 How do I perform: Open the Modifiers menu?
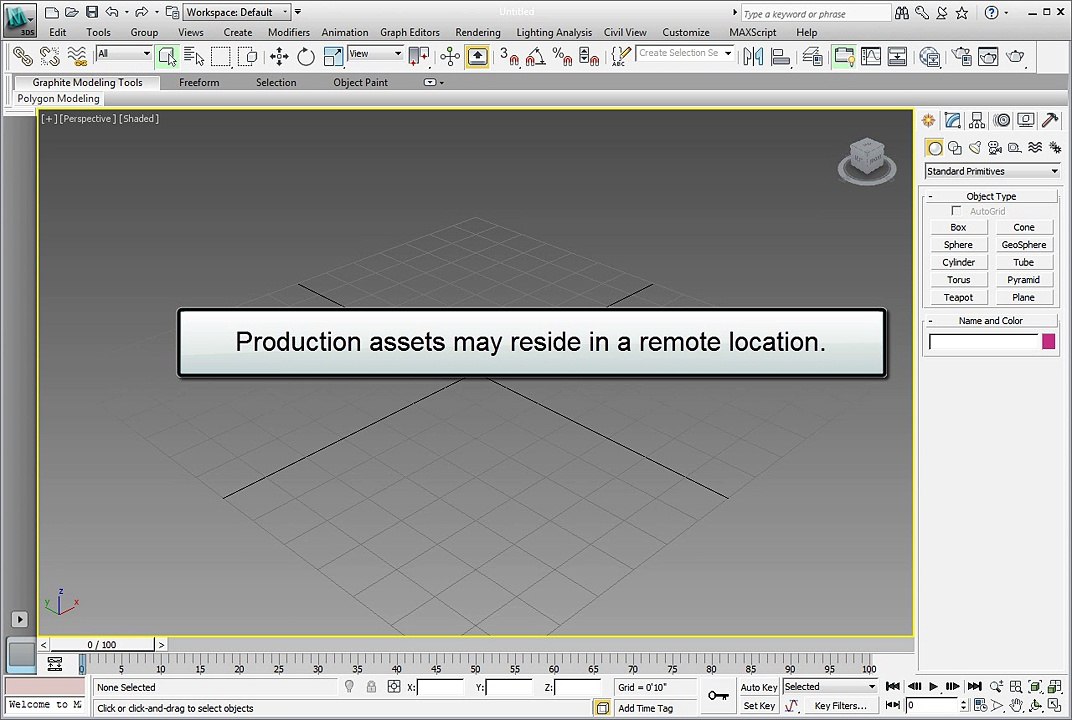click(289, 32)
